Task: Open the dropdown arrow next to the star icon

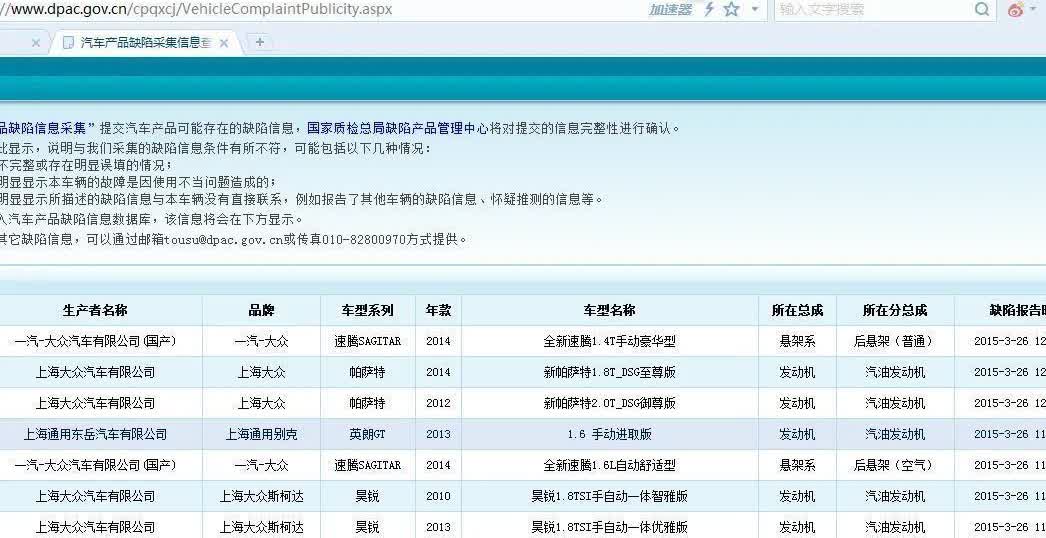Action: pos(755,9)
